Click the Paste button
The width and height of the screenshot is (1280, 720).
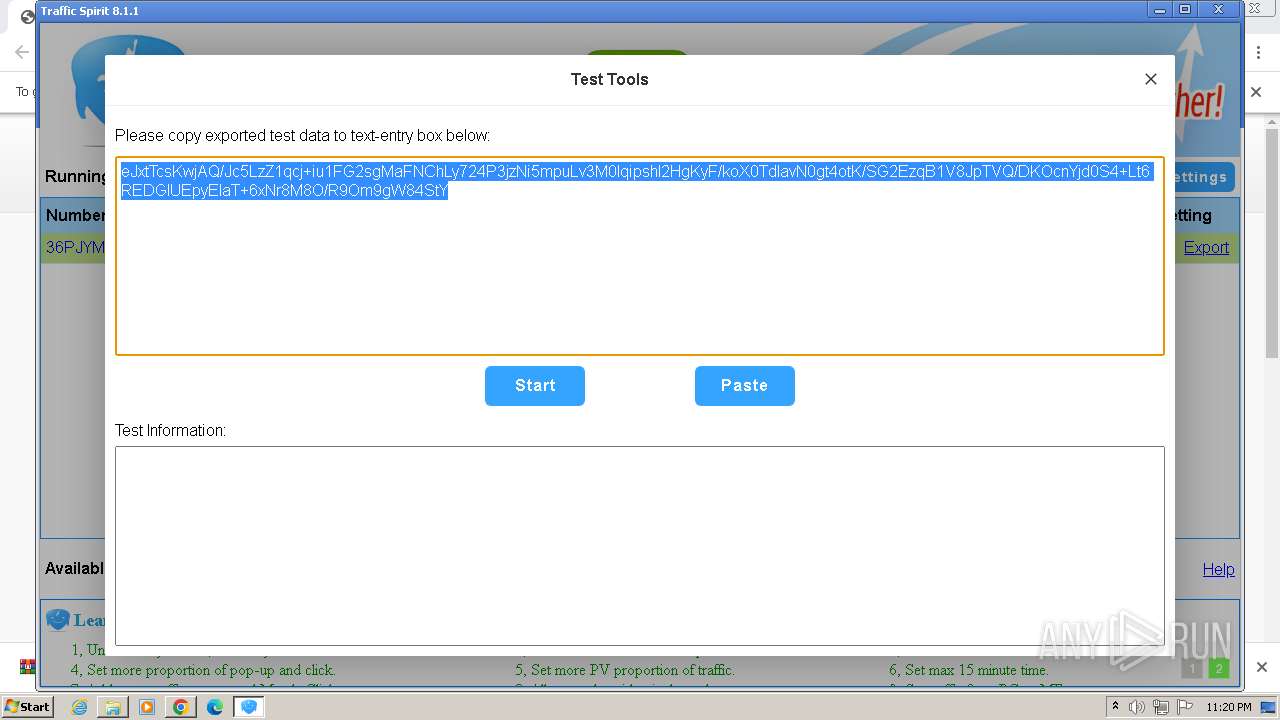[745, 386]
